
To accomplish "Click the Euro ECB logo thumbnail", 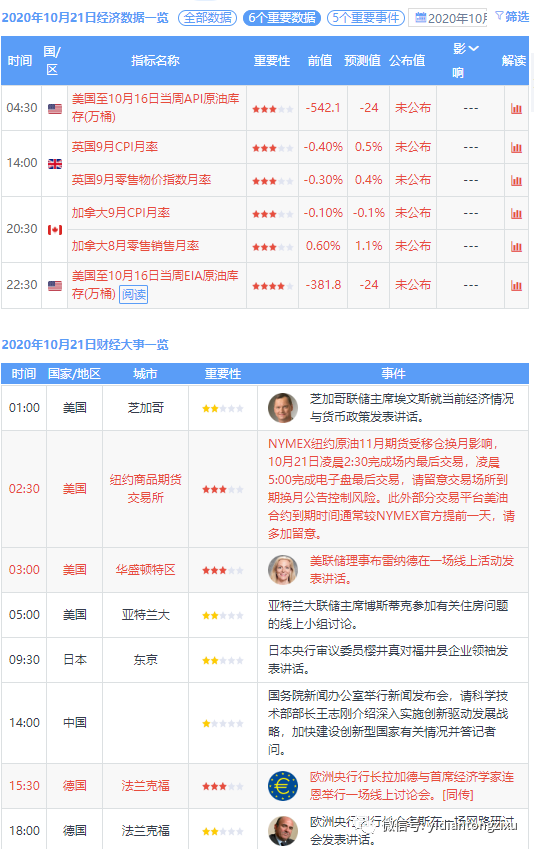I will tap(283, 786).
